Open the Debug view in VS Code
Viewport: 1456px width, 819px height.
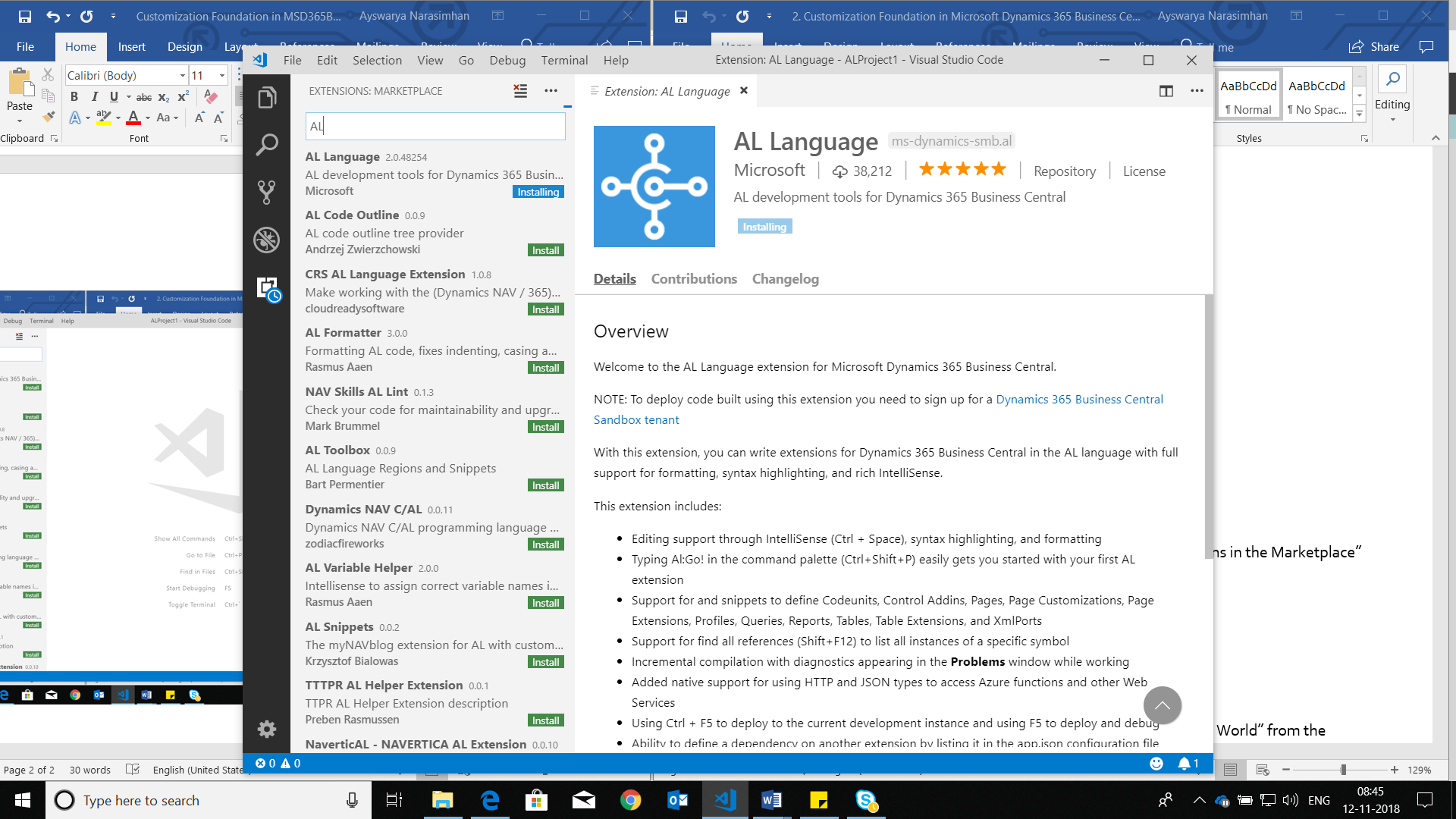(267, 239)
